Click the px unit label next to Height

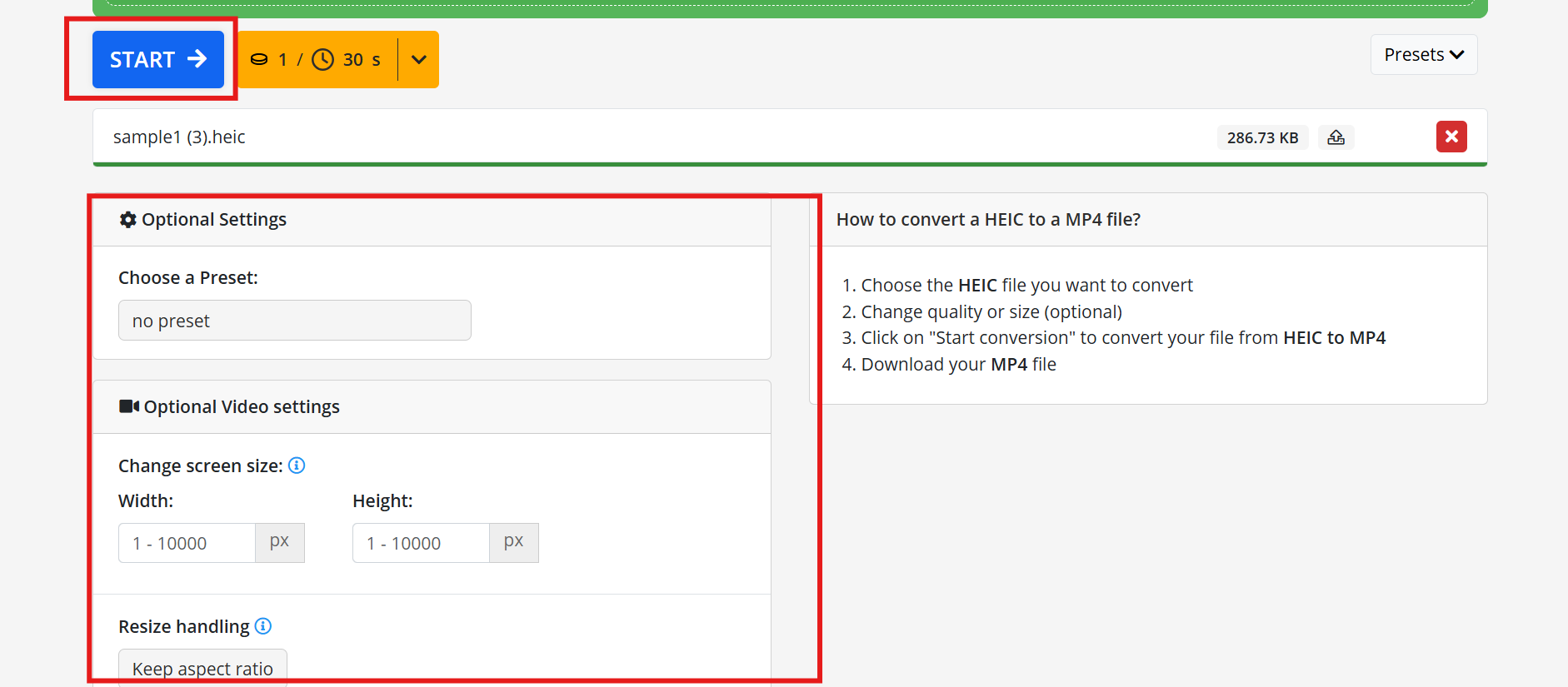click(x=514, y=543)
